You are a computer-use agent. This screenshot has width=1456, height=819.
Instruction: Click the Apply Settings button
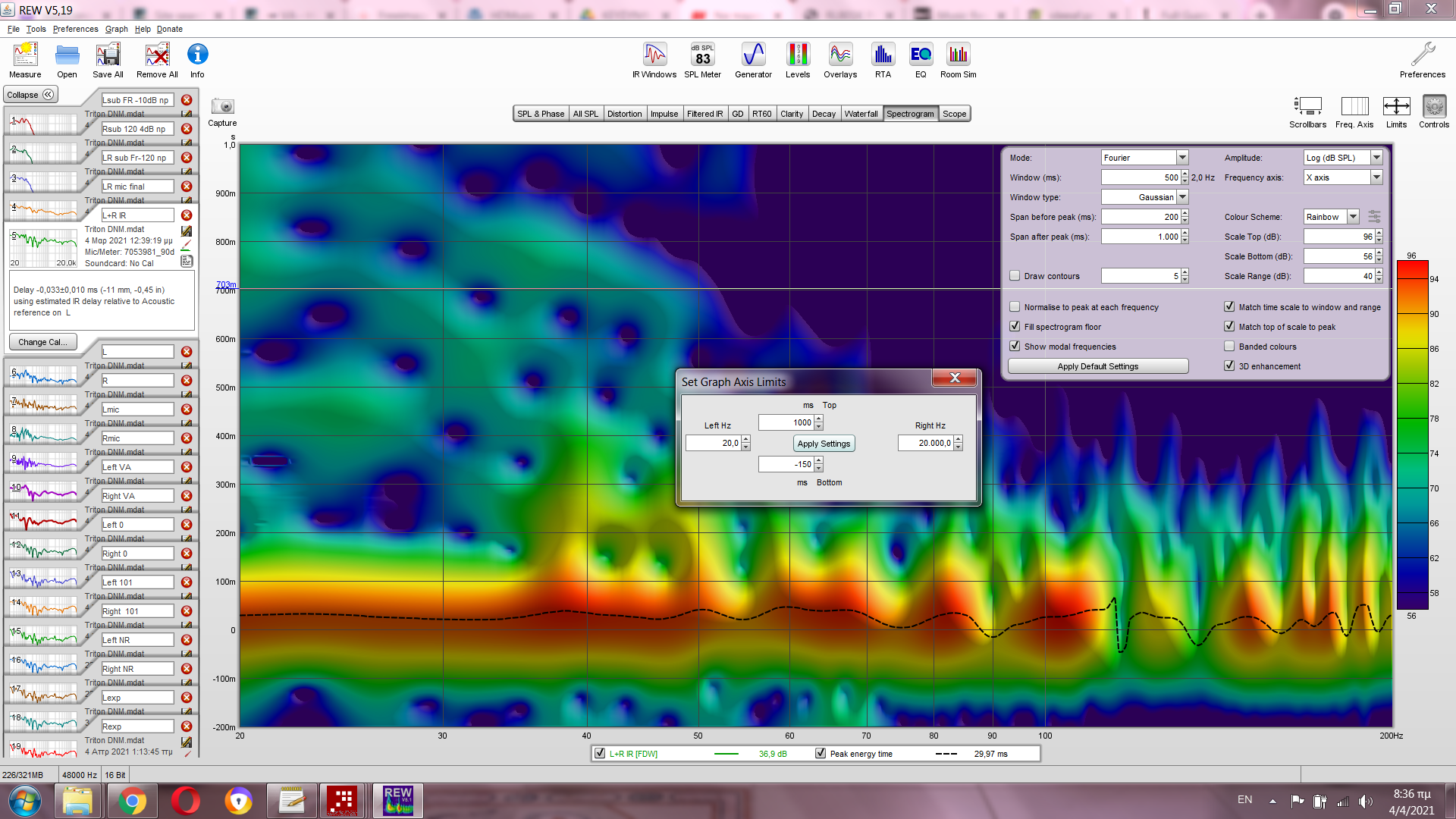tap(824, 444)
